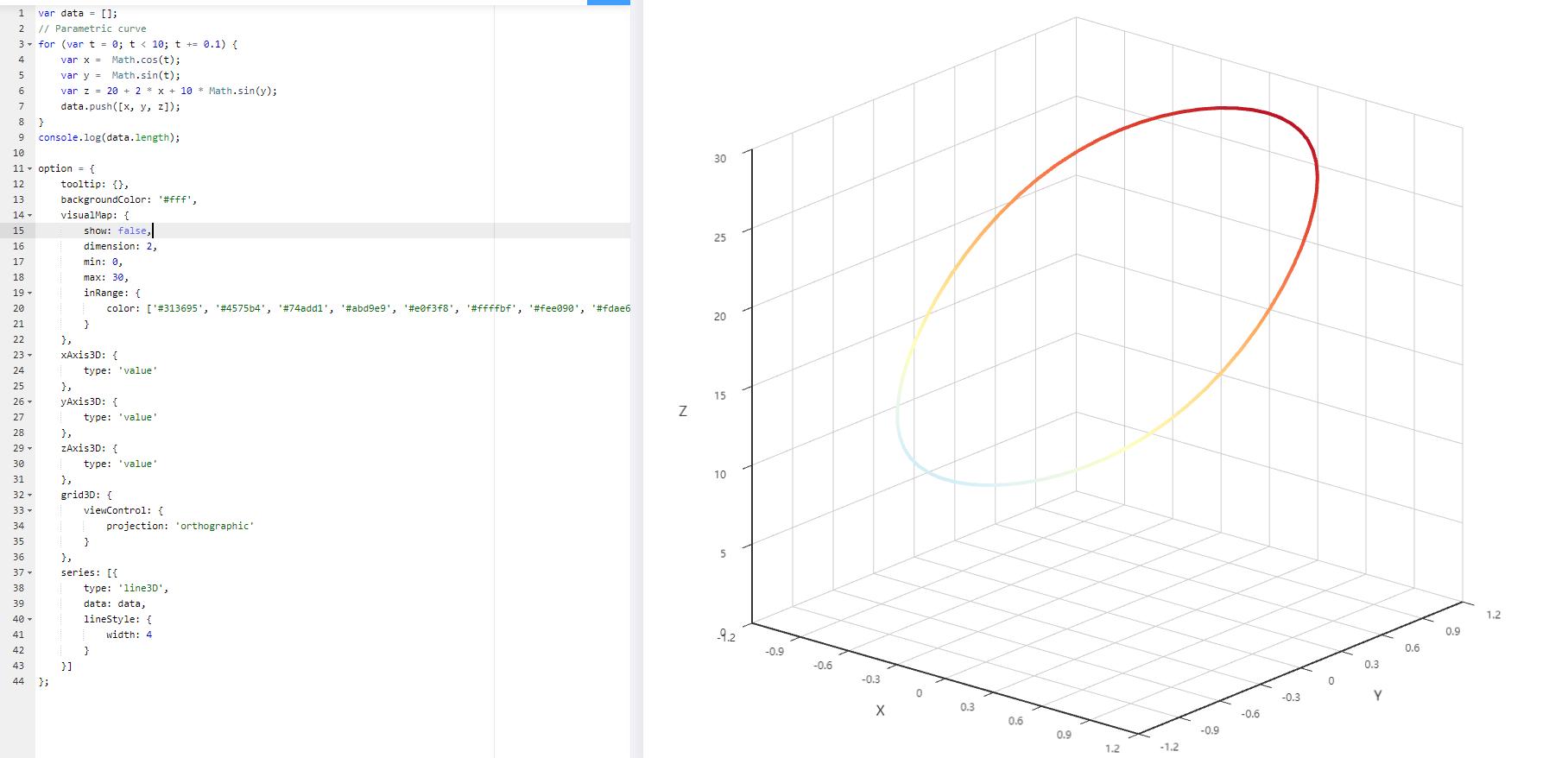Fold the grid3D block at line 32
This screenshot has height=758, width=1568.
click(29, 495)
